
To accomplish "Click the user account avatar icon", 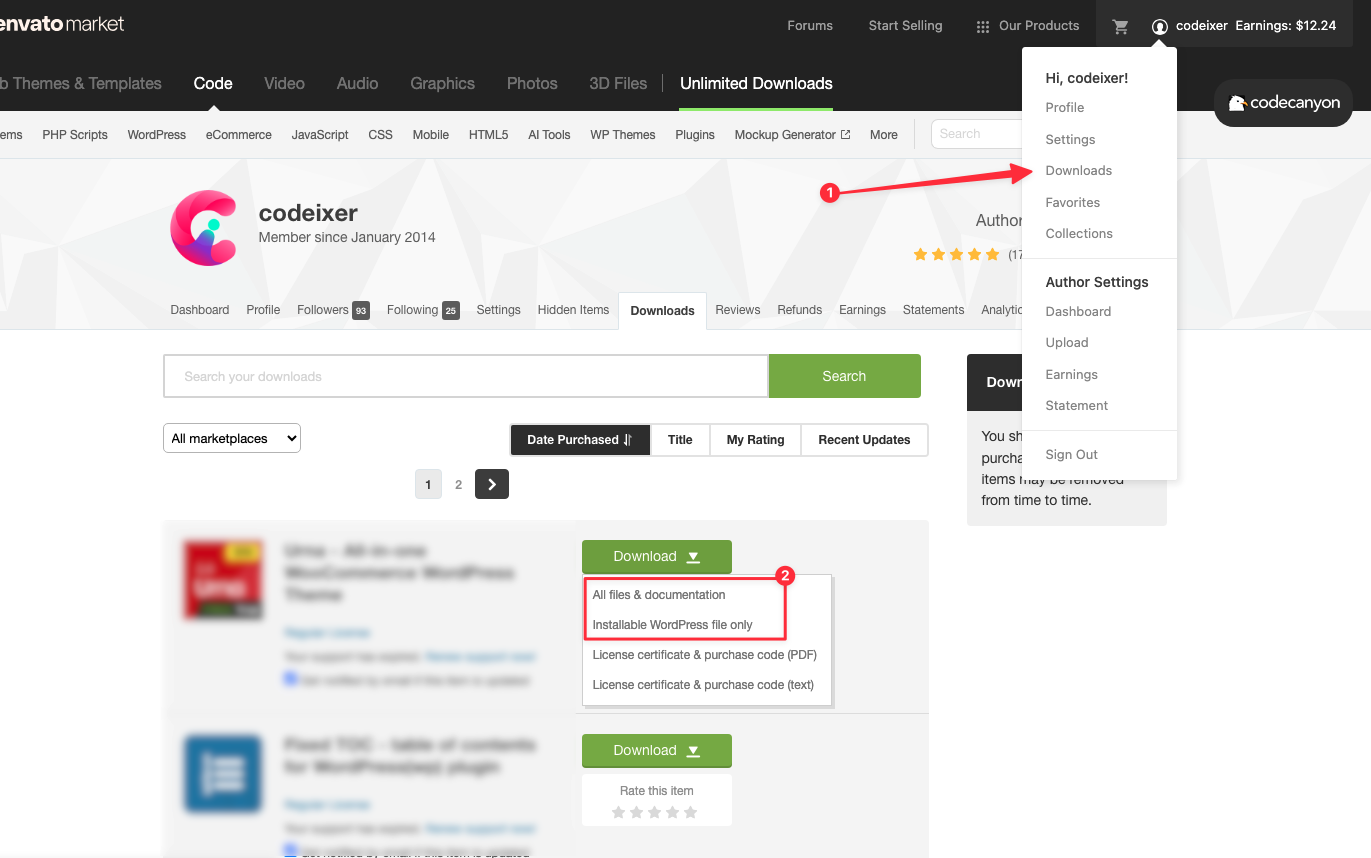I will point(1160,27).
